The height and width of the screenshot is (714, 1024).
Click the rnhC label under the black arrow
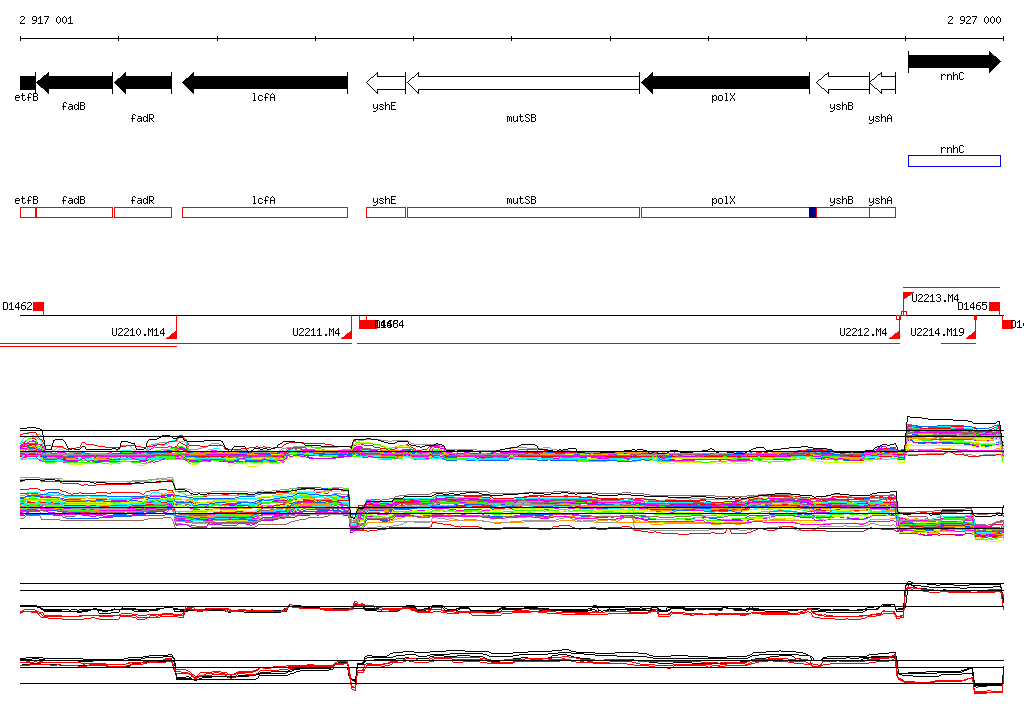pyautogui.click(x=952, y=76)
